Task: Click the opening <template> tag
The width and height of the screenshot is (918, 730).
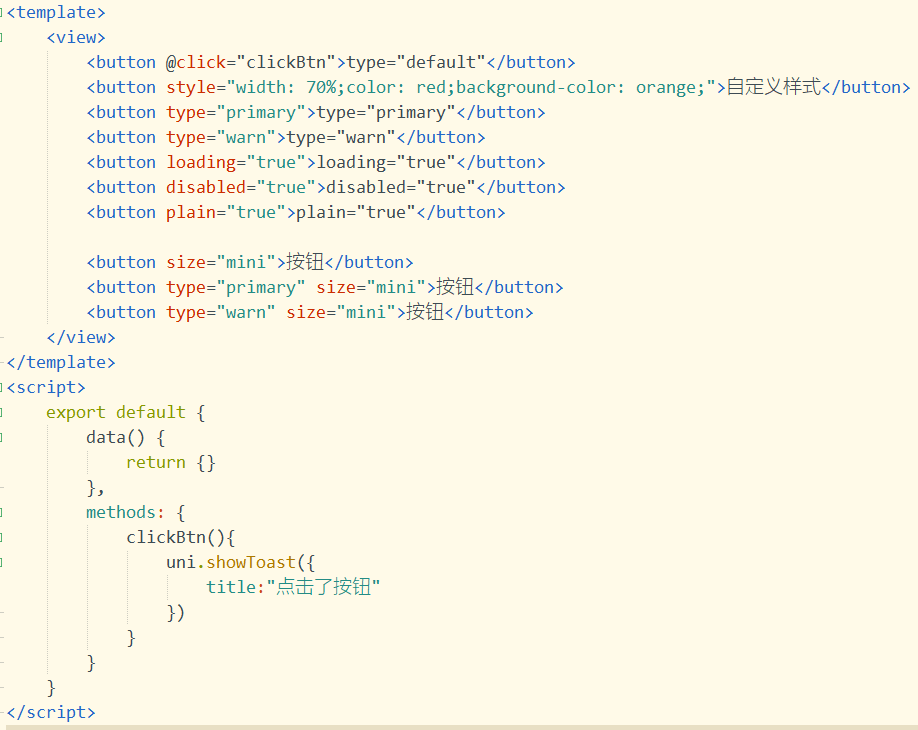Action: tap(56, 12)
